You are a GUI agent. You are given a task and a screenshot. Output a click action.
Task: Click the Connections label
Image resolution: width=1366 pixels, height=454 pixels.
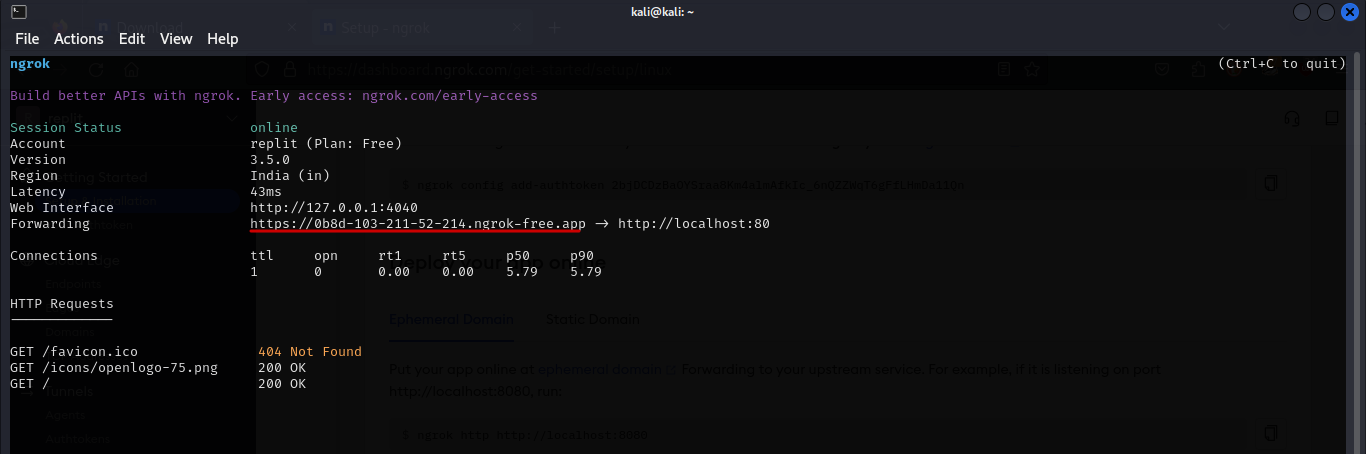(54, 256)
